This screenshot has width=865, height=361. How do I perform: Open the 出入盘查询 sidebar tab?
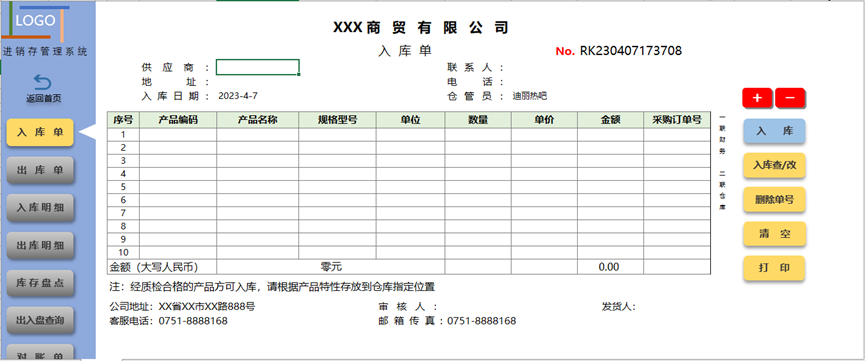pos(40,320)
